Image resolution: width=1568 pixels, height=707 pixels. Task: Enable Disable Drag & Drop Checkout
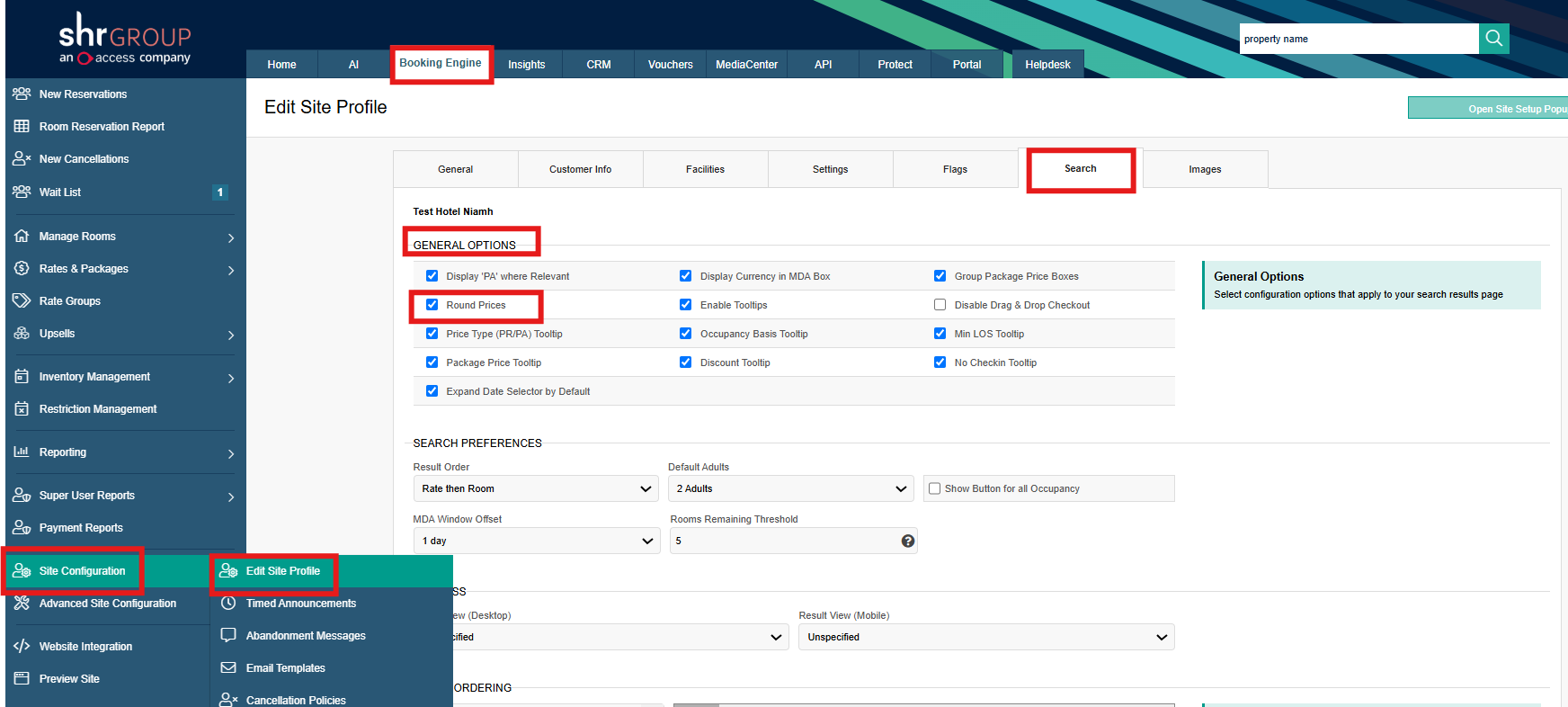[x=940, y=305]
